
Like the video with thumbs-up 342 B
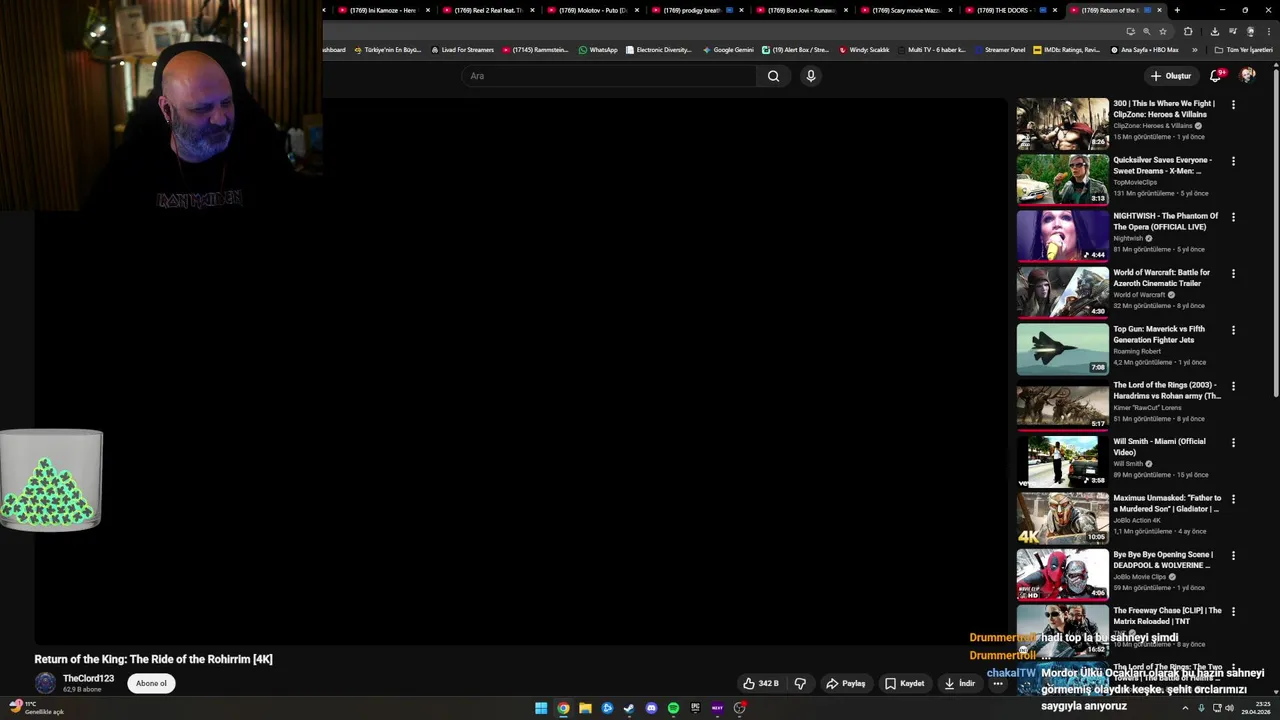pos(761,684)
